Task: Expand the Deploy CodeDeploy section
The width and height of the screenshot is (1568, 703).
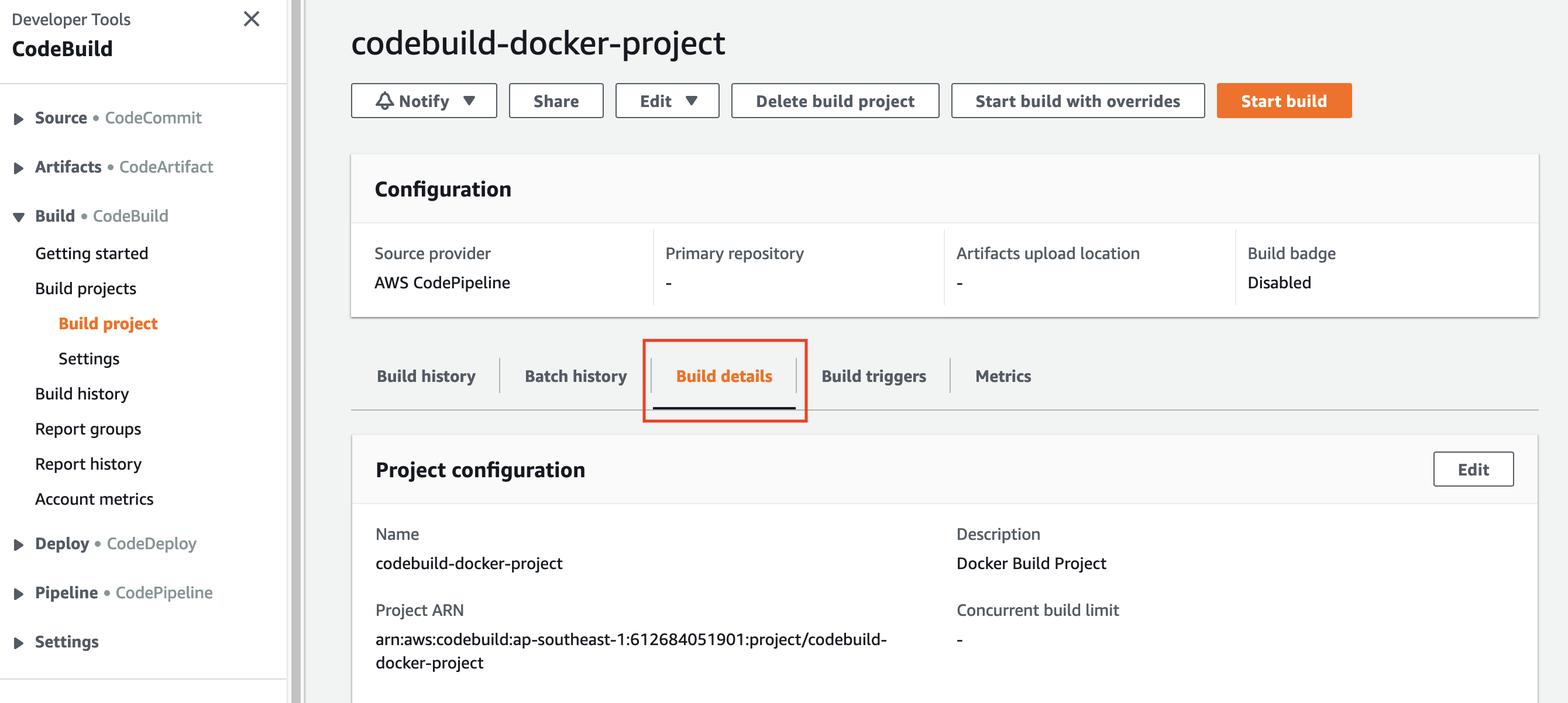Action: click(18, 544)
